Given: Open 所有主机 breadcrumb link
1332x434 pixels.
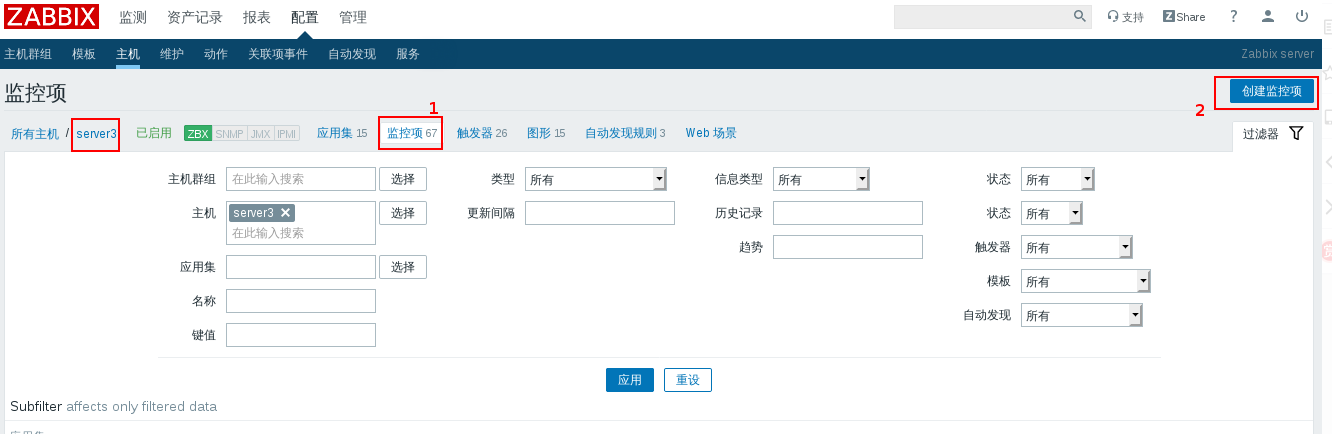Looking at the screenshot, I should pyautogui.click(x=35, y=133).
